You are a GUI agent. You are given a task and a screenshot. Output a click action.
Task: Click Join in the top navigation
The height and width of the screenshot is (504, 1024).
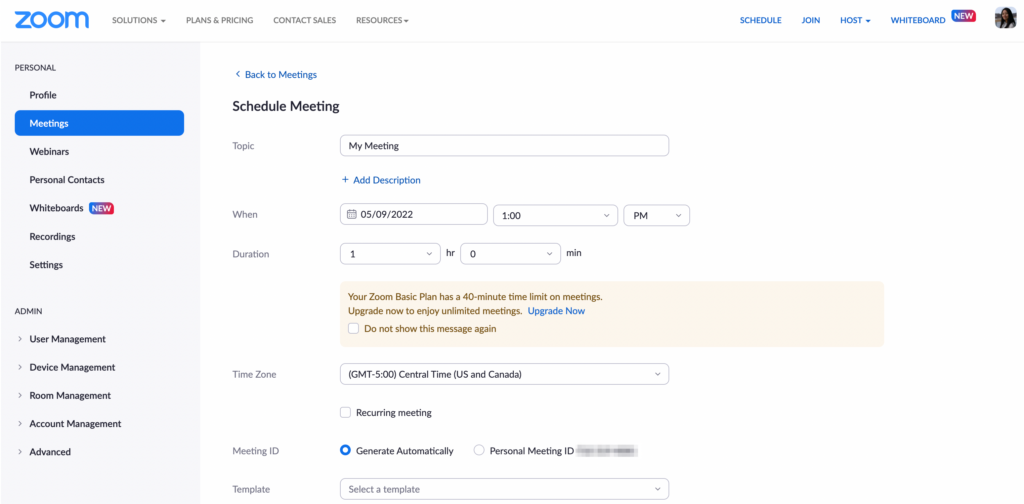[810, 20]
